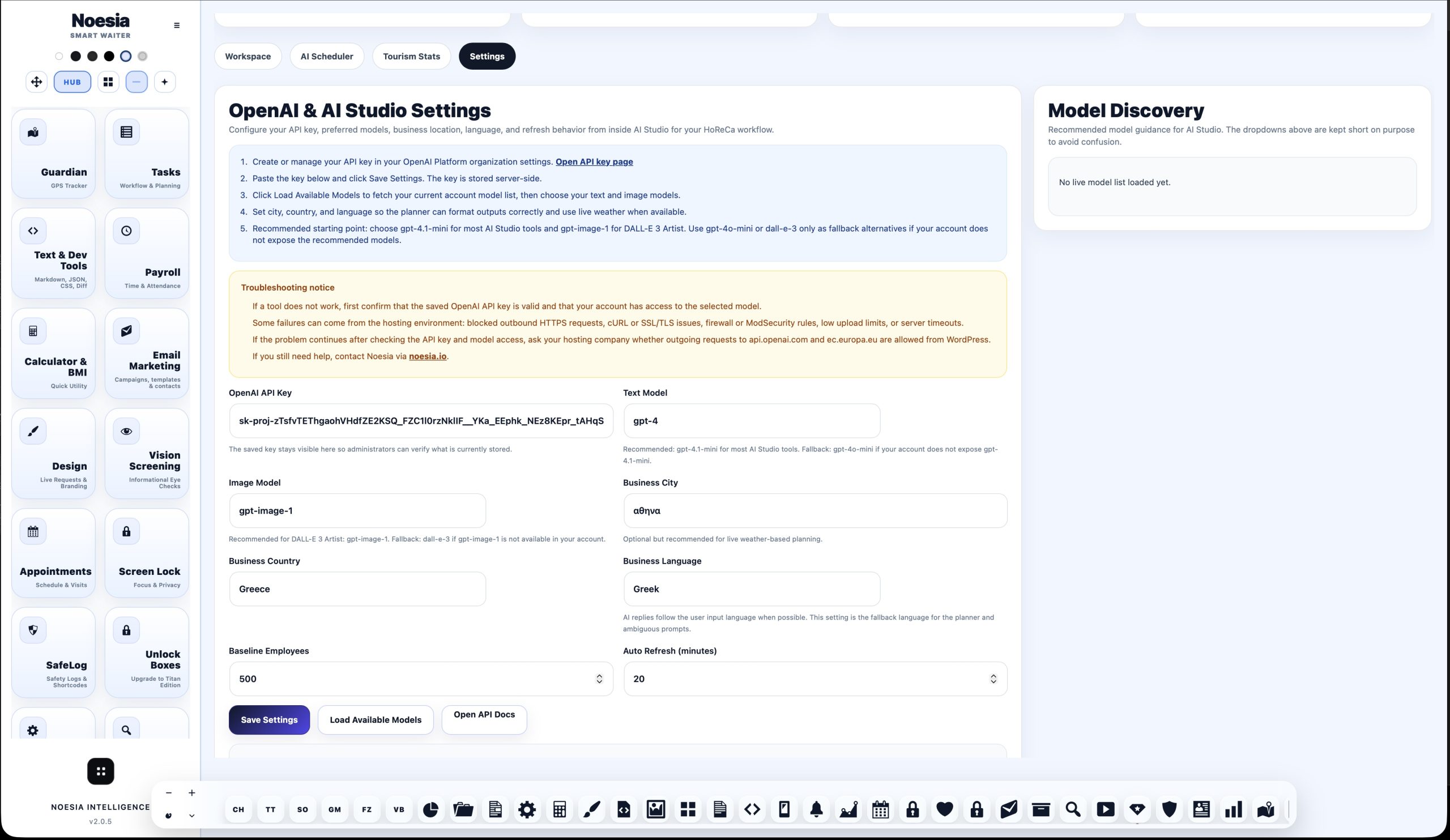Viewport: 1450px width, 840px height.
Task: Click the paintbrush icon in the dock
Action: tap(591, 809)
